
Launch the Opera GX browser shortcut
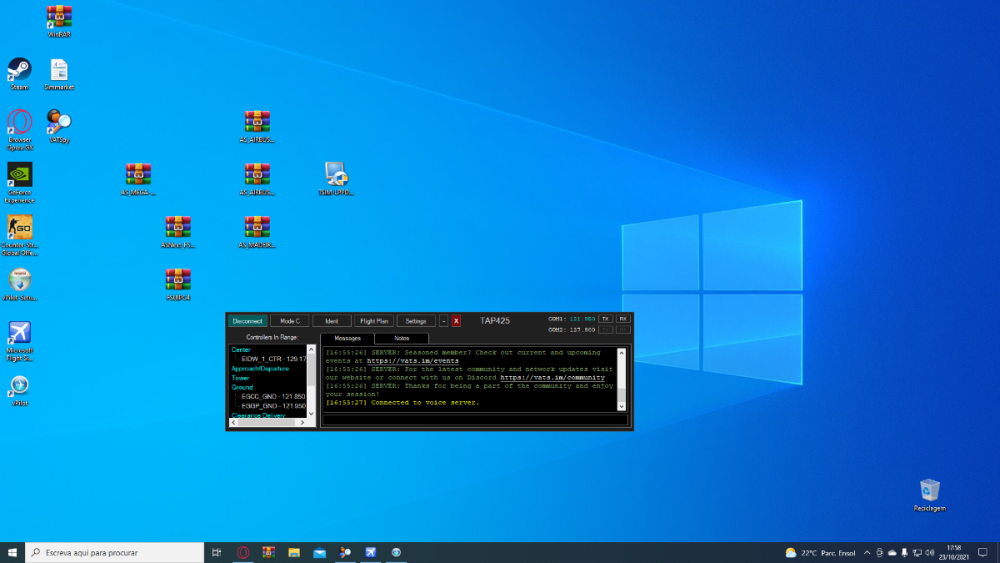coord(19,123)
